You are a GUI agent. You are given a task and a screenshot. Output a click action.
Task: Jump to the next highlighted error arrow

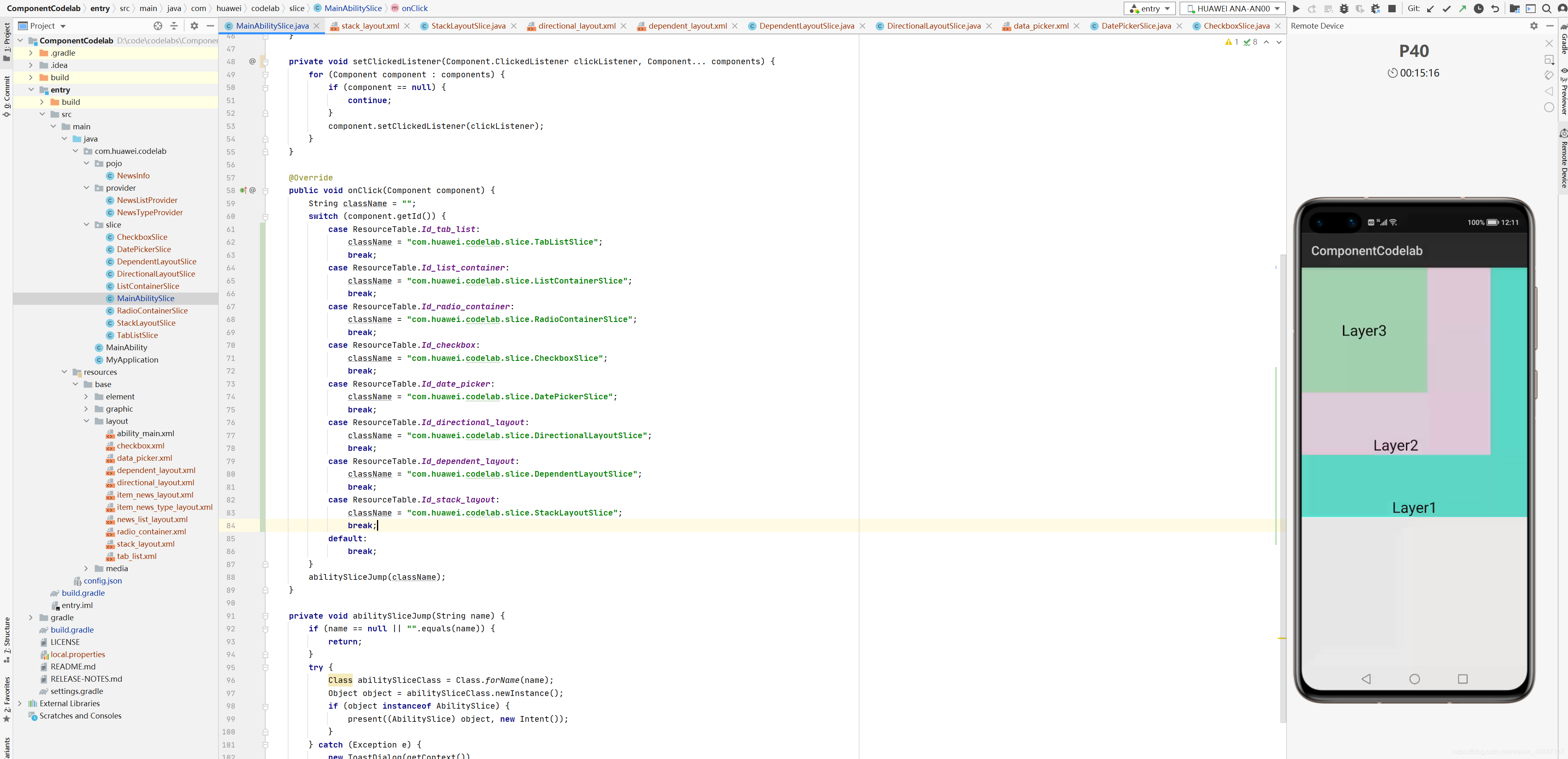coord(1279,42)
